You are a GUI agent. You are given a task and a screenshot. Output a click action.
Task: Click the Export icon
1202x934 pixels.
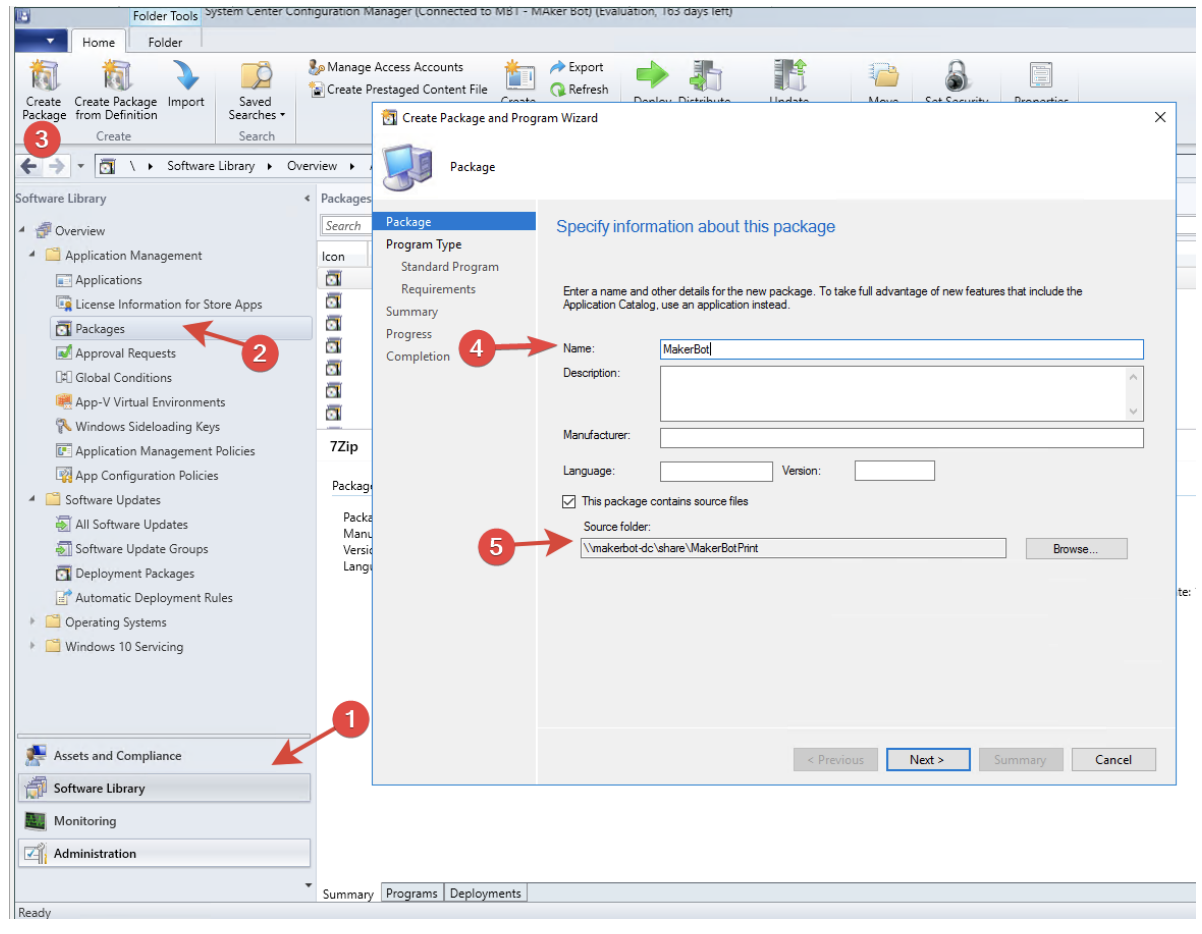[x=585, y=67]
